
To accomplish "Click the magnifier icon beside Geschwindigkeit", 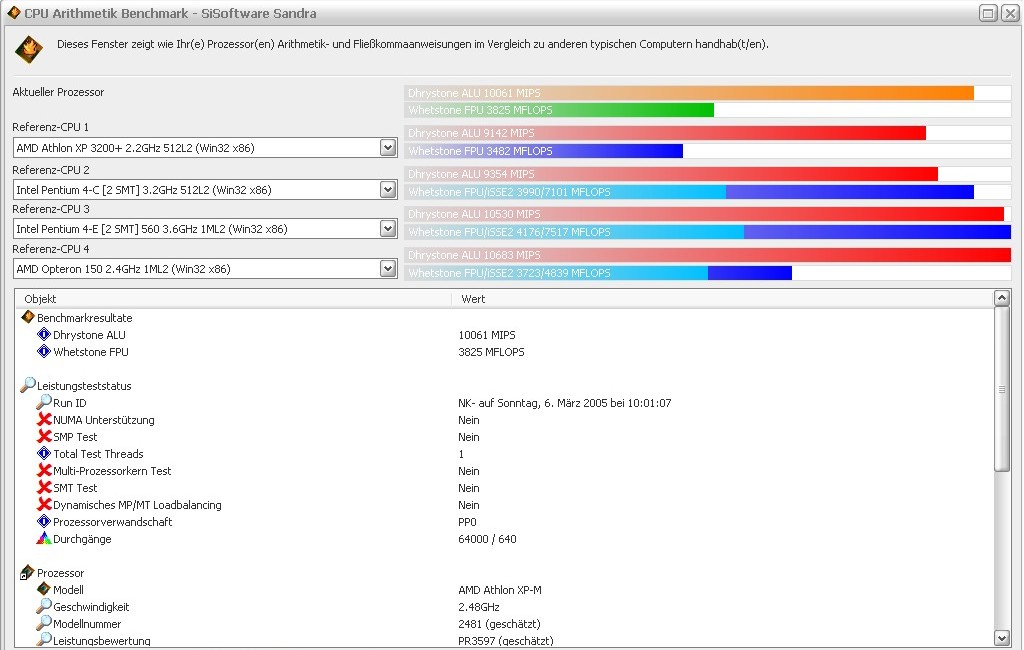I will pyautogui.click(x=44, y=606).
